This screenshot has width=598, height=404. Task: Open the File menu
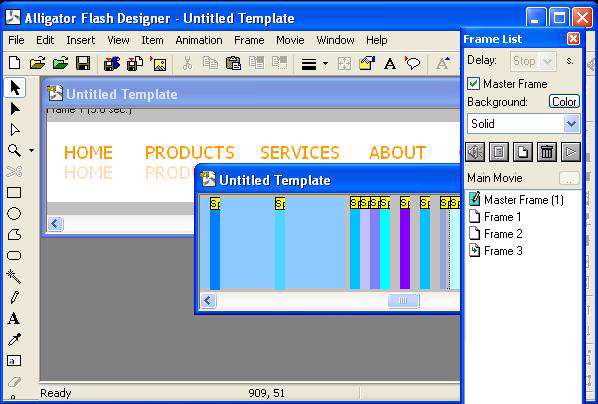pyautogui.click(x=16, y=40)
